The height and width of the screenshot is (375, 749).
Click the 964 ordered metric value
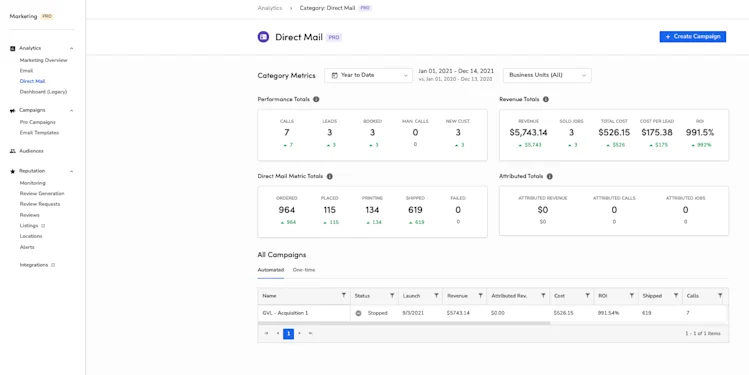click(287, 210)
